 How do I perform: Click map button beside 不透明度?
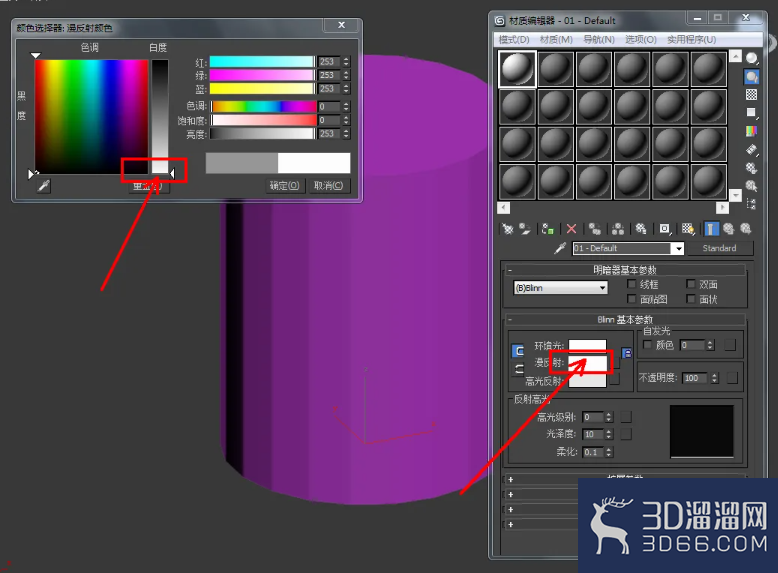(732, 378)
